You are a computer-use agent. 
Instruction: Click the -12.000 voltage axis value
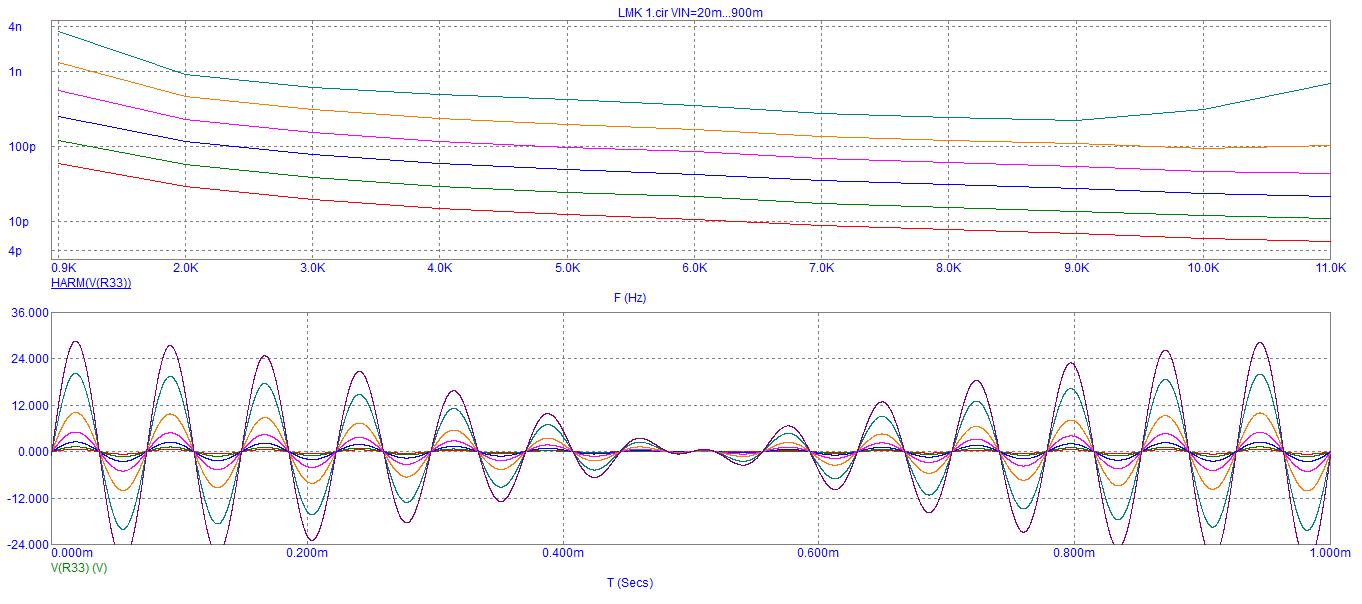click(x=26, y=498)
